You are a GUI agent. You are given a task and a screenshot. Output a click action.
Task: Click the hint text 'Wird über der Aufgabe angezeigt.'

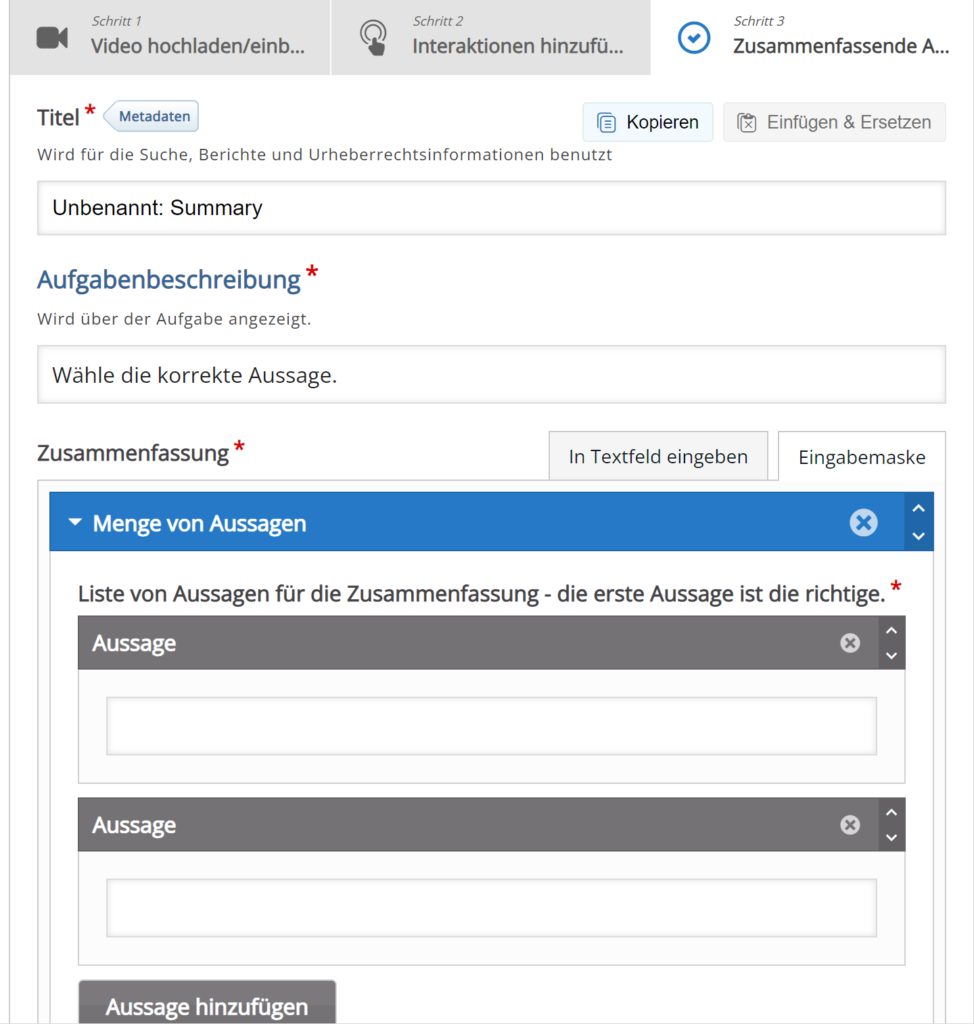click(174, 319)
